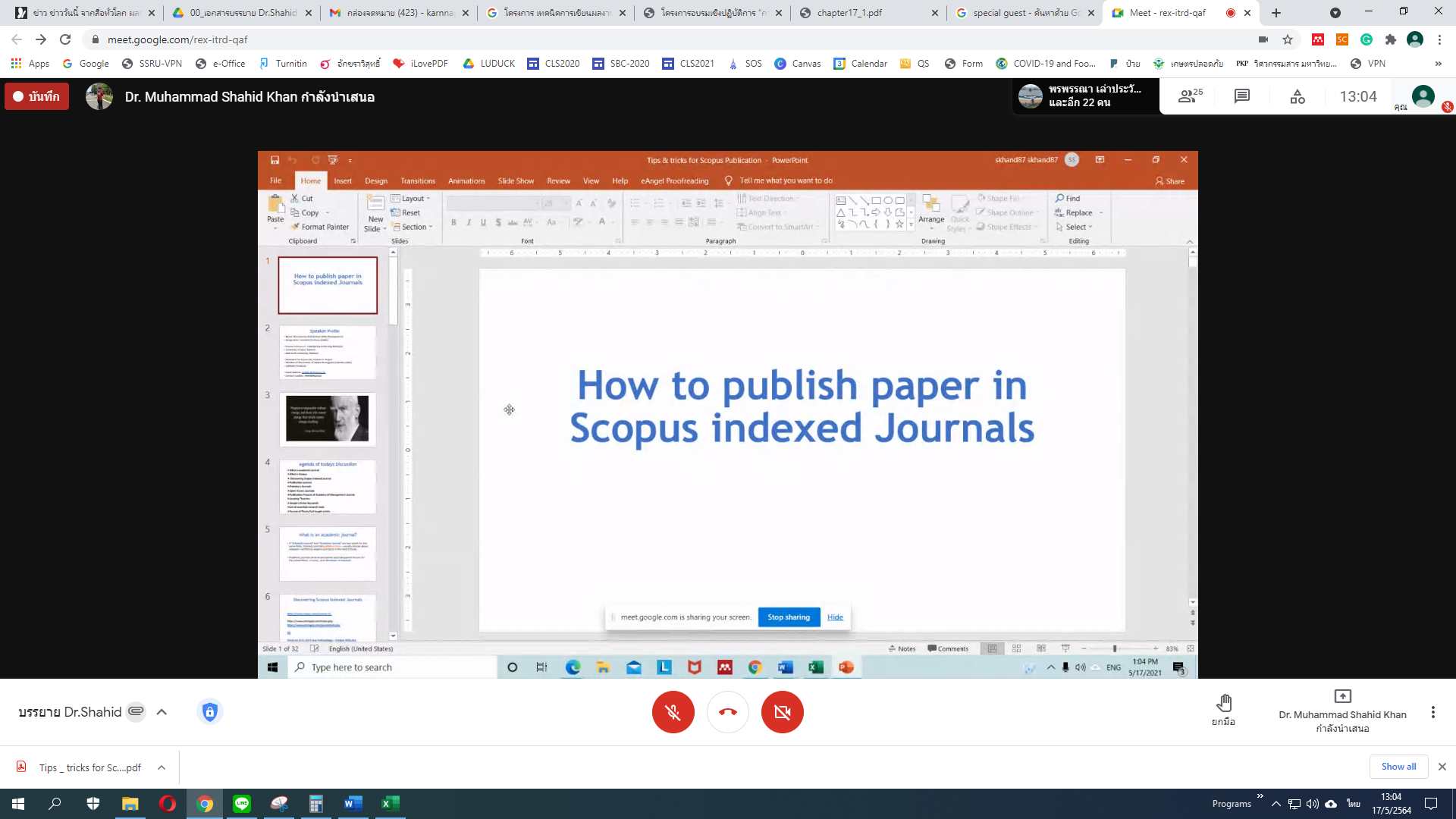Open more options three-dot menu
The image size is (1456, 819).
(x=1432, y=712)
